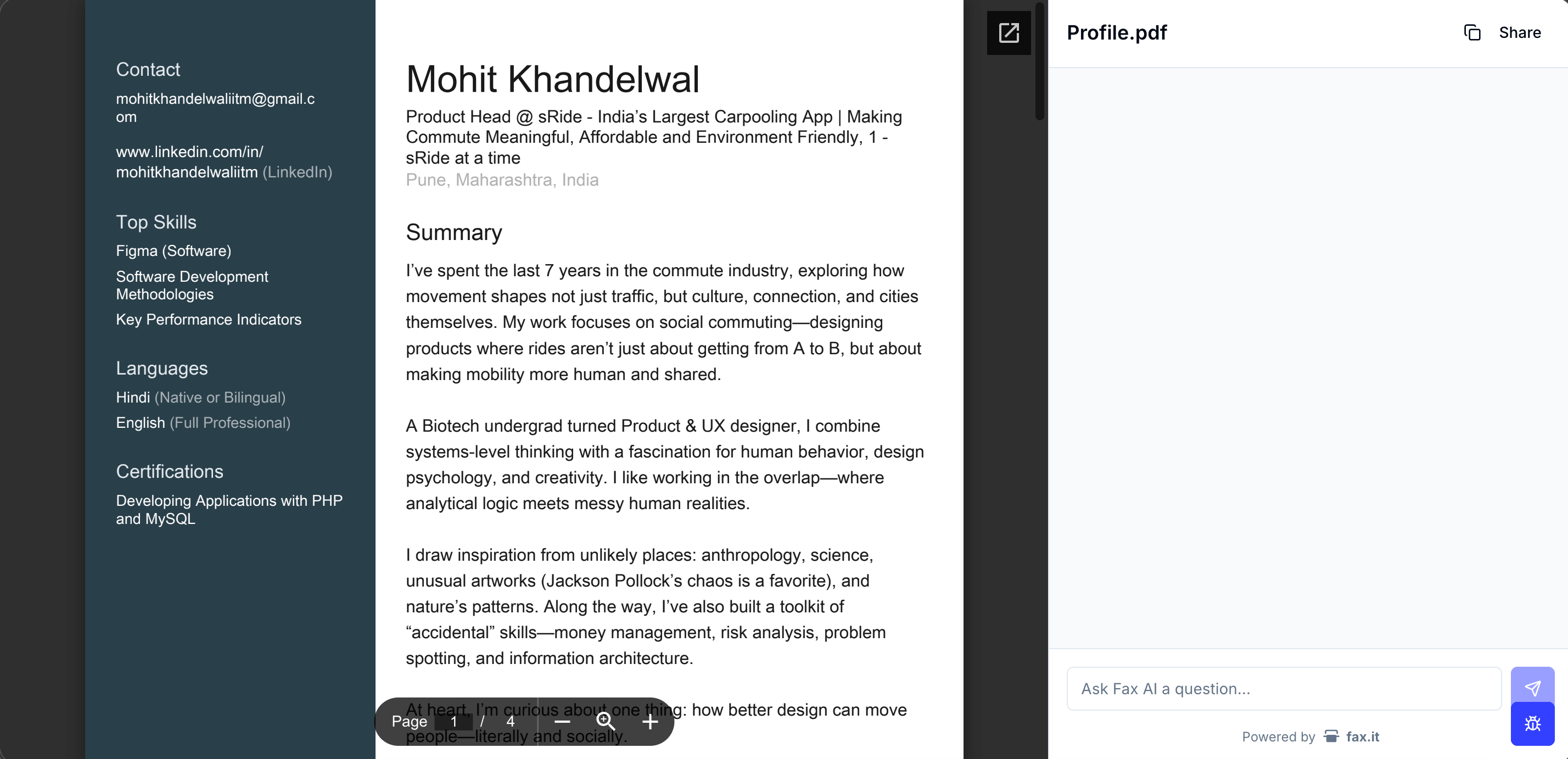The image size is (1568, 759).
Task: Click the magnifier zoom reset icon
Action: point(606,722)
